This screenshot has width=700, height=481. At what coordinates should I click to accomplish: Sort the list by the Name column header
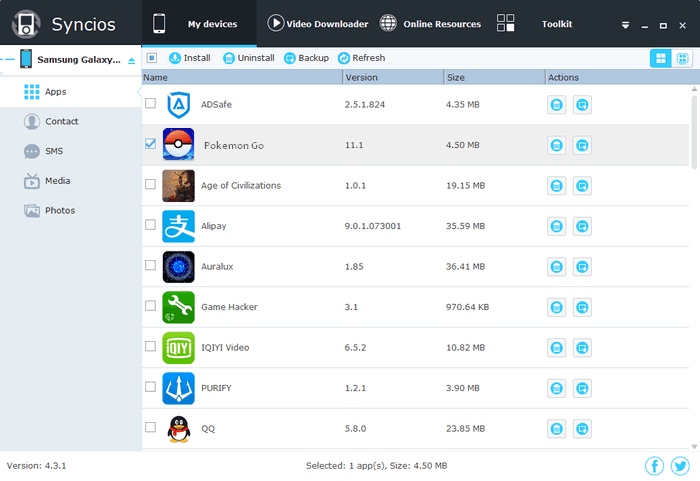coord(242,77)
